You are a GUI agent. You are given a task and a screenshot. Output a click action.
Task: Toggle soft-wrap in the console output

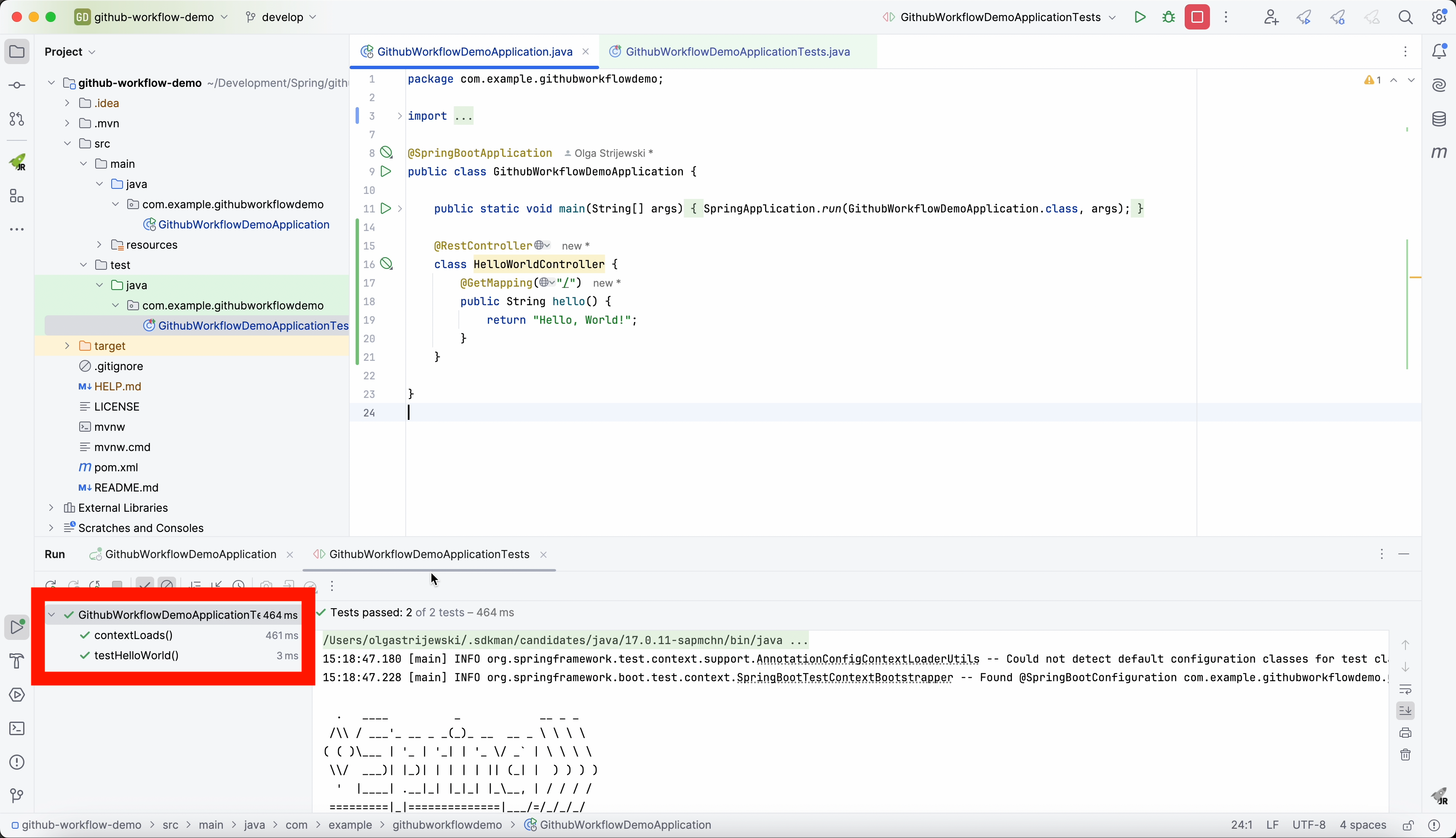tap(1405, 689)
